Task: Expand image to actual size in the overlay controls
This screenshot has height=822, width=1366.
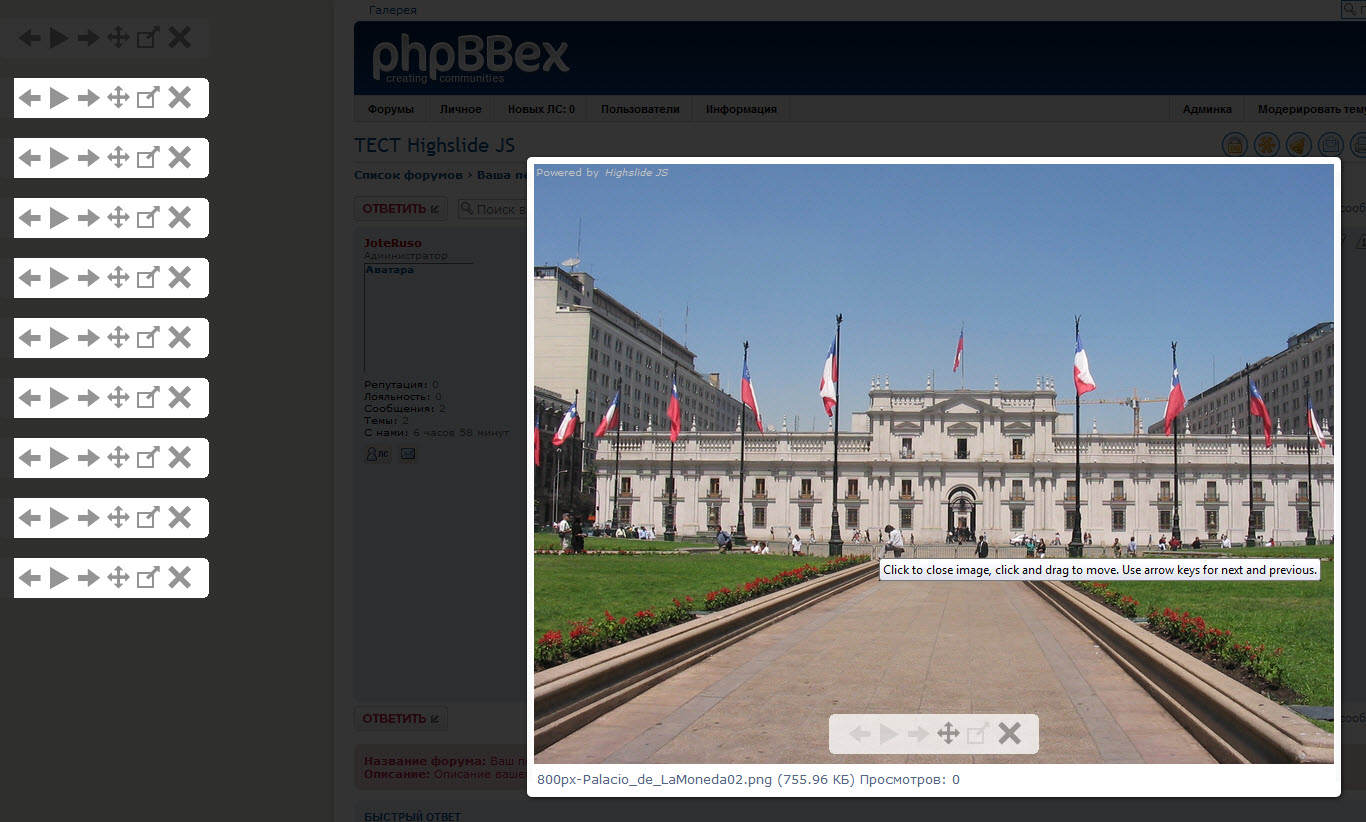Action: point(978,734)
